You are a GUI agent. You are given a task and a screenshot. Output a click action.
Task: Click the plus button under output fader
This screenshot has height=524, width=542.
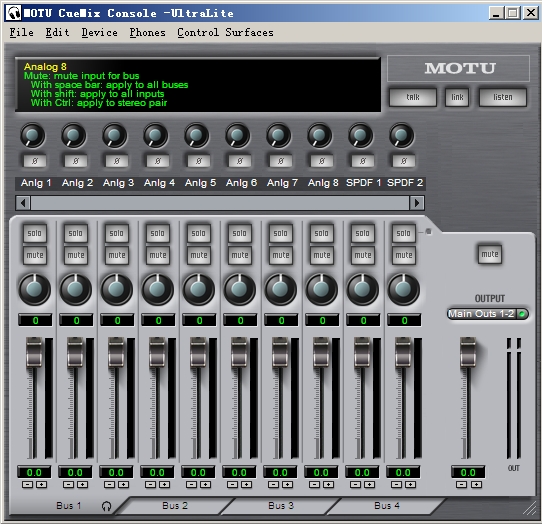476,485
